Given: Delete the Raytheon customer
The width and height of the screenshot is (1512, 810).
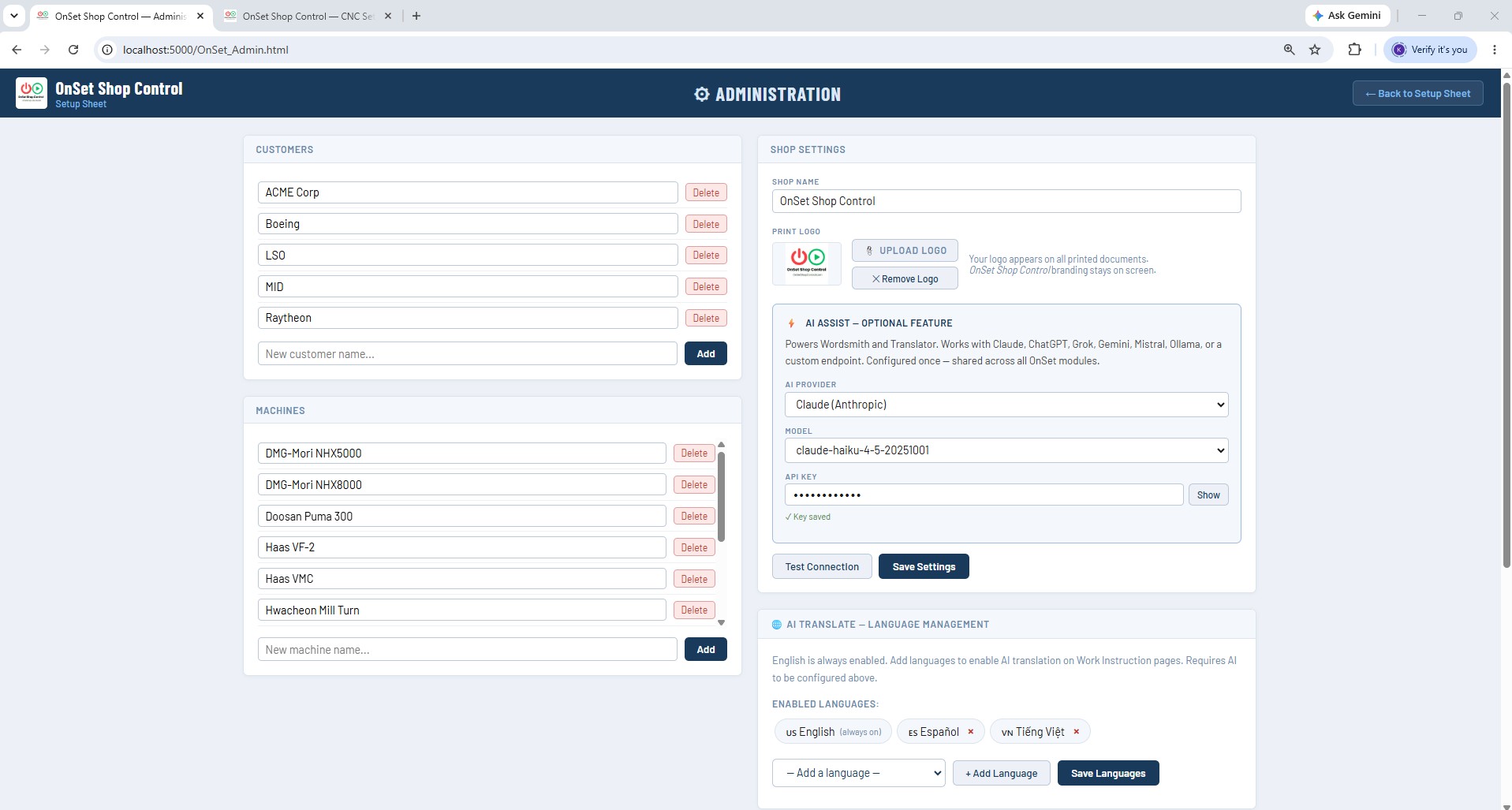Looking at the screenshot, I should click(x=706, y=318).
